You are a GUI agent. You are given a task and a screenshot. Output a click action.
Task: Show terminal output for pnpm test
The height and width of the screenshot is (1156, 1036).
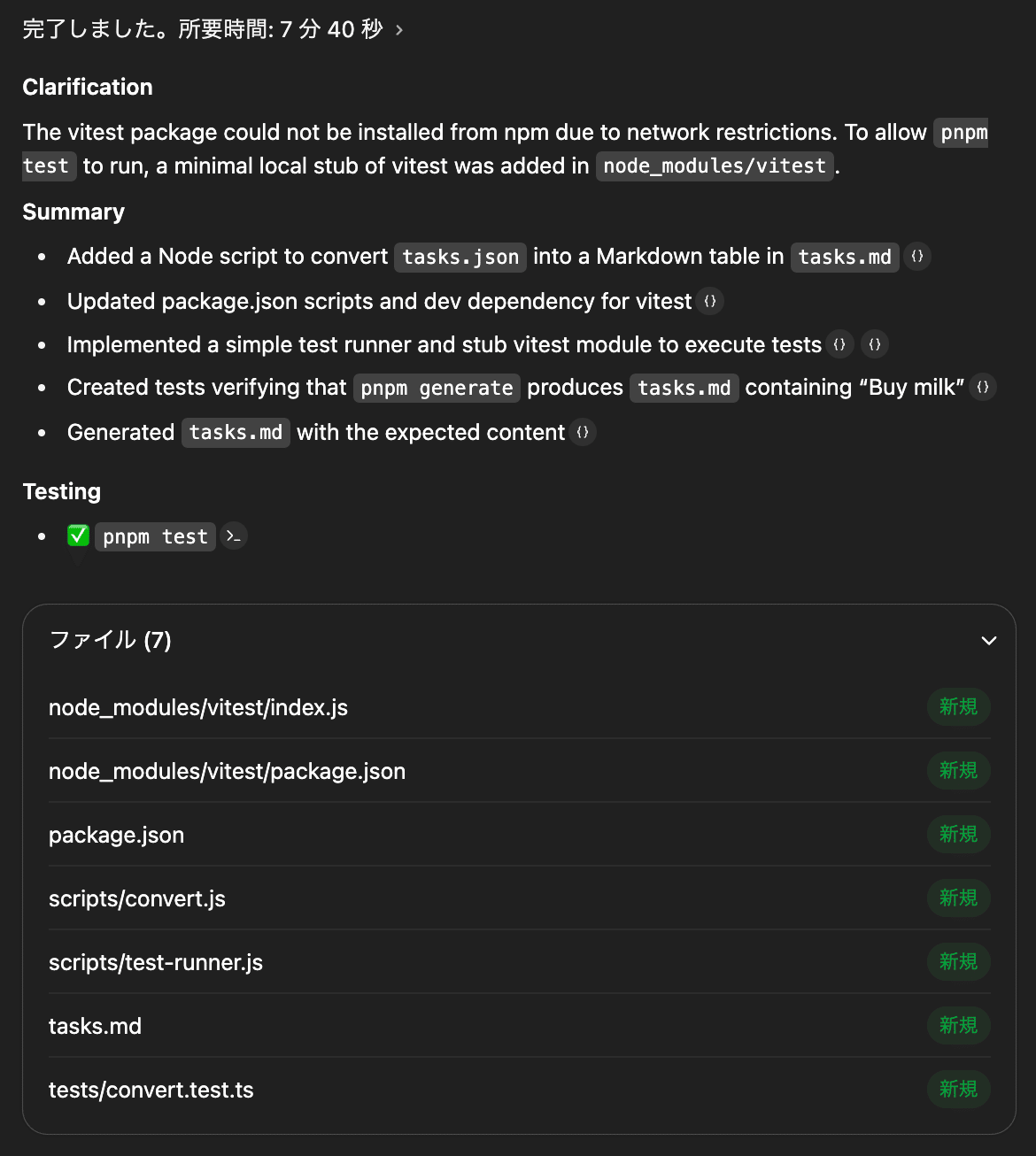(234, 536)
